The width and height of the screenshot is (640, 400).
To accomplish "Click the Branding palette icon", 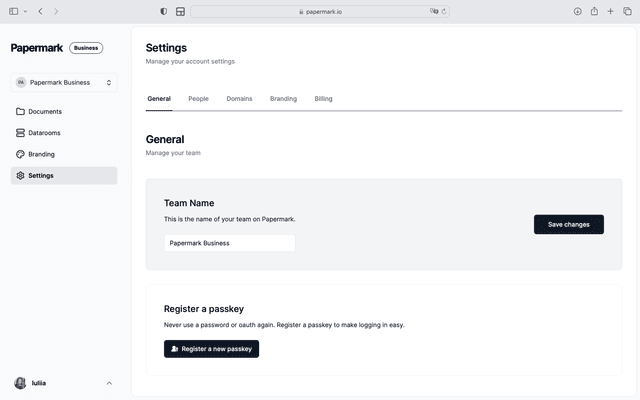I will [20, 154].
